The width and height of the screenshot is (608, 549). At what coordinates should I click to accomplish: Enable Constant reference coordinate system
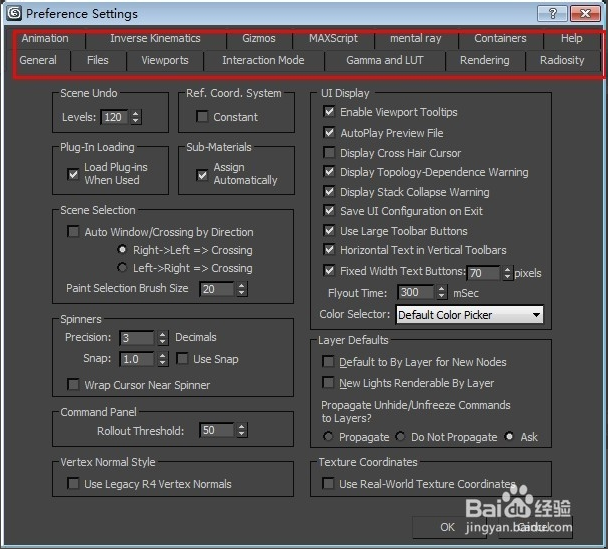(202, 117)
